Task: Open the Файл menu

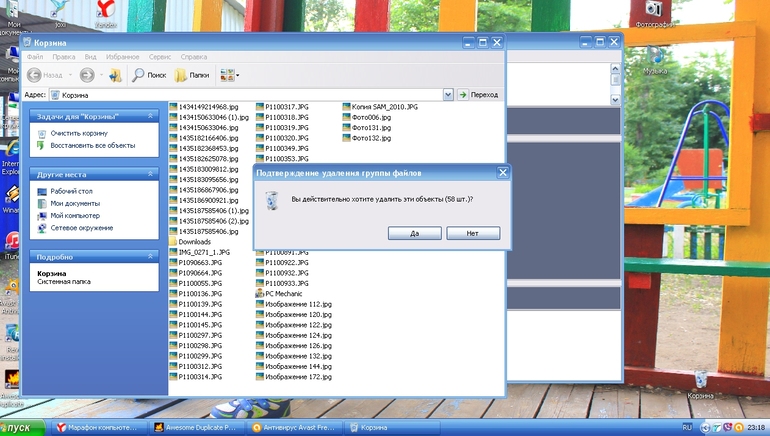Action: pyautogui.click(x=35, y=58)
